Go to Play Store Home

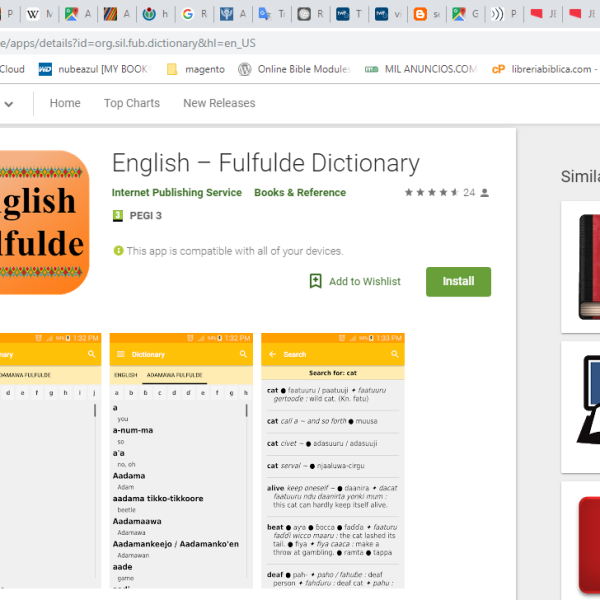click(65, 103)
